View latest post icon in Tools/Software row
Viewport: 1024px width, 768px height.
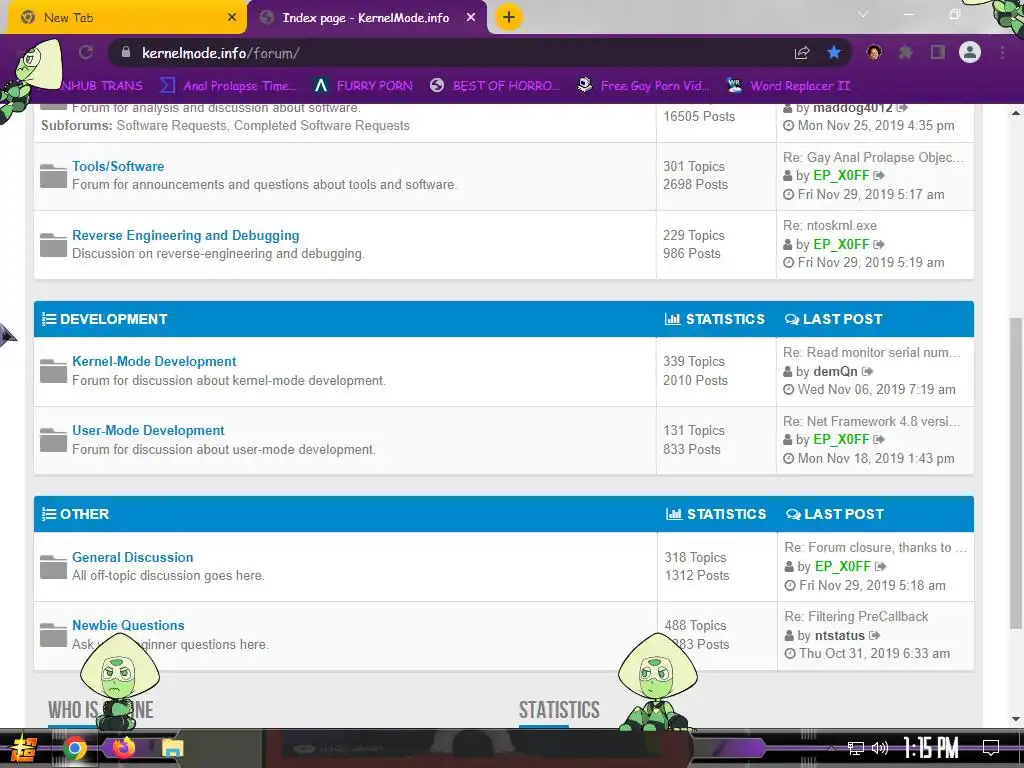coord(879,176)
